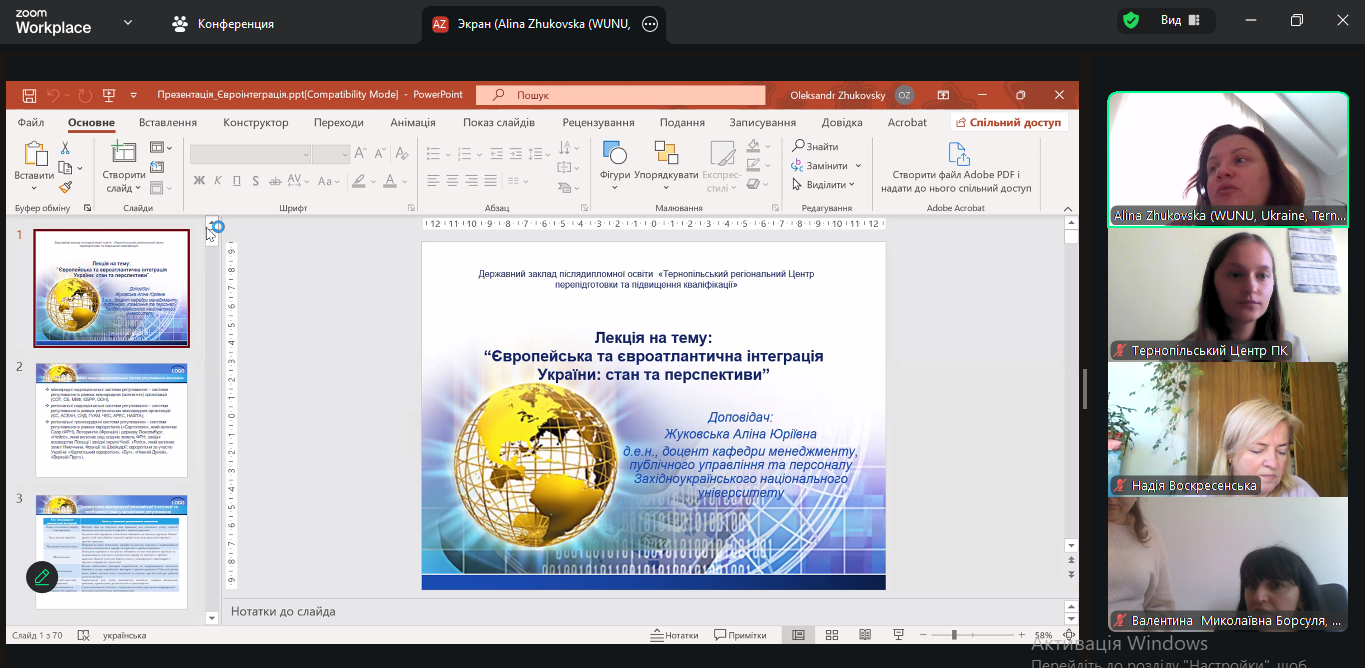Viewport: 1365px width, 668px height.
Task: Expand the Створити слайд dropdown arrow
Action: (x=138, y=188)
